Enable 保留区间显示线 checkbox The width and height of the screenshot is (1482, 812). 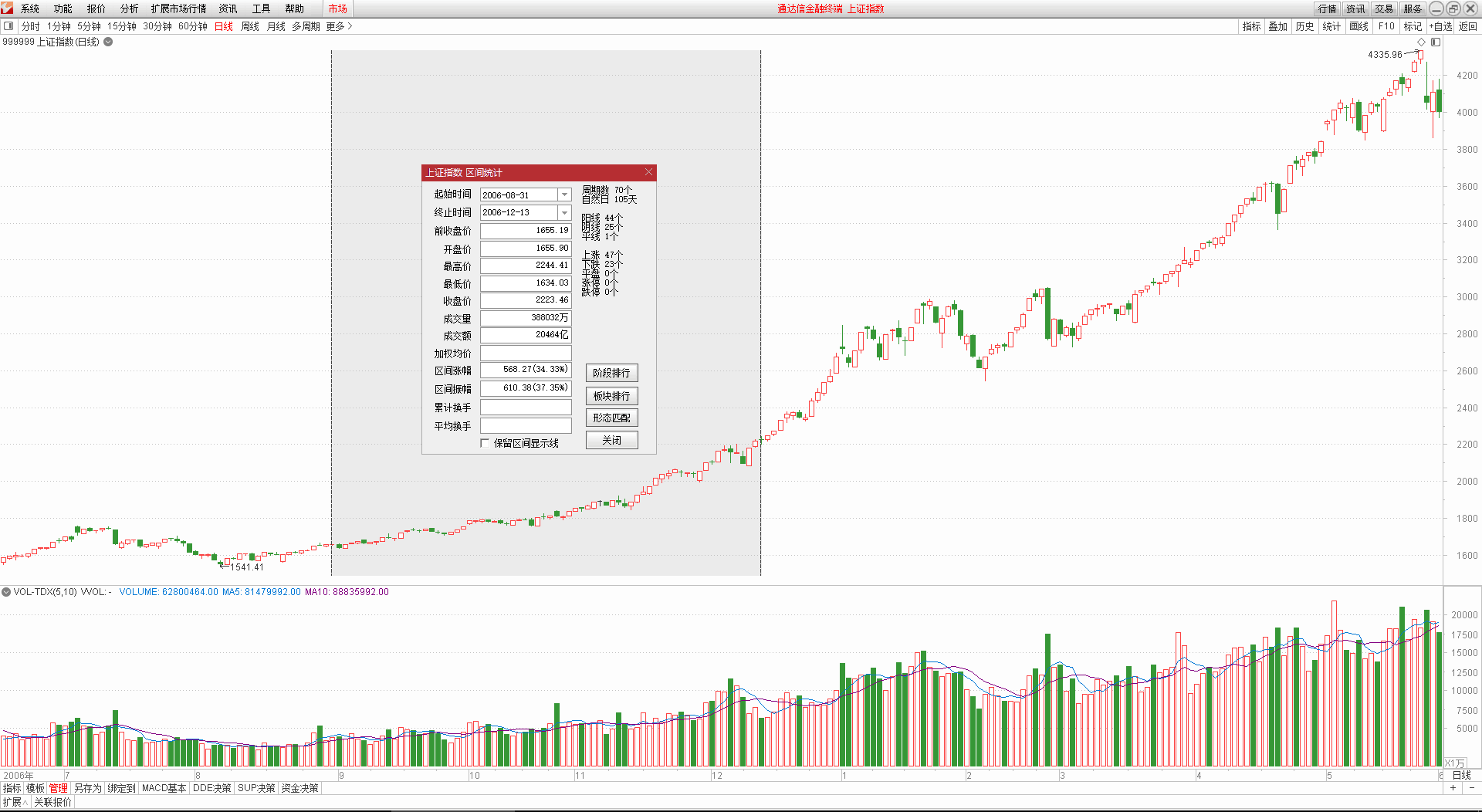click(485, 443)
